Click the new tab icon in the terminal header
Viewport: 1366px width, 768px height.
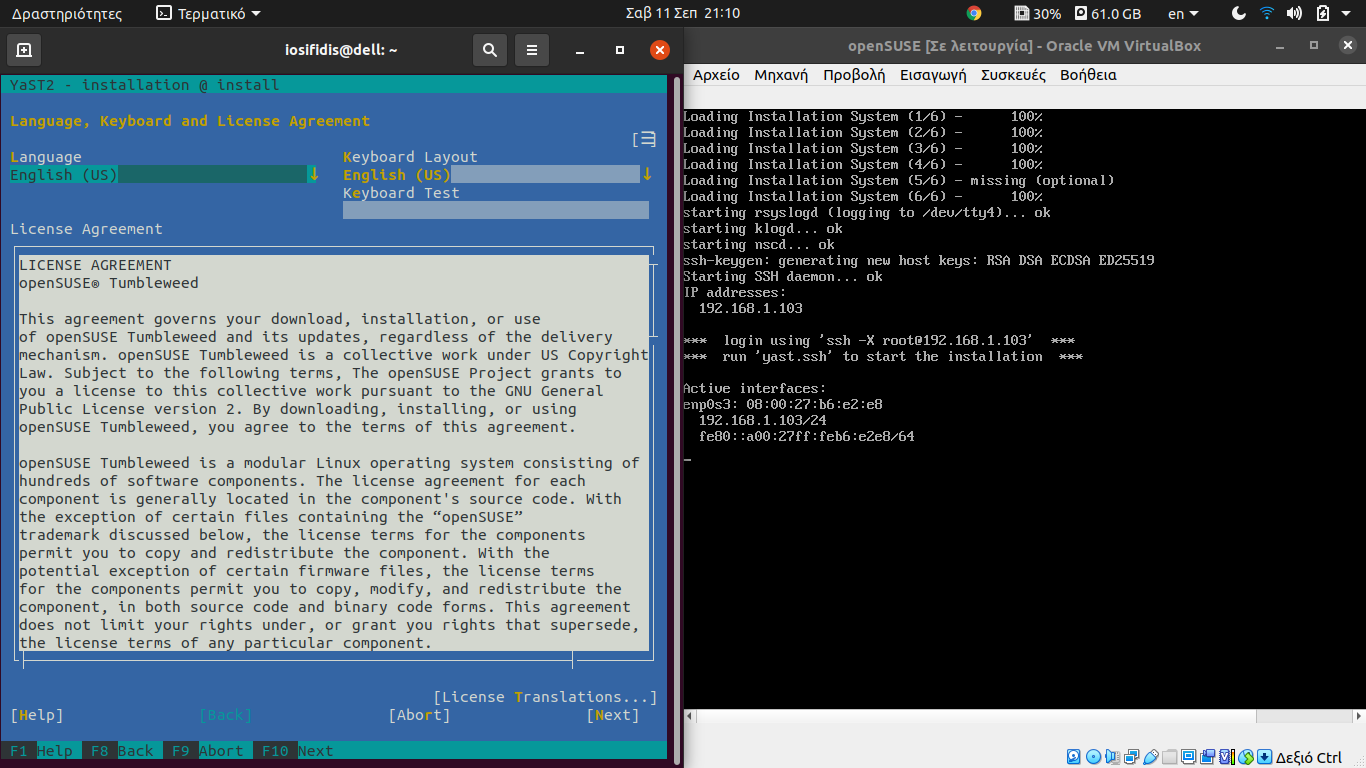click(24, 50)
